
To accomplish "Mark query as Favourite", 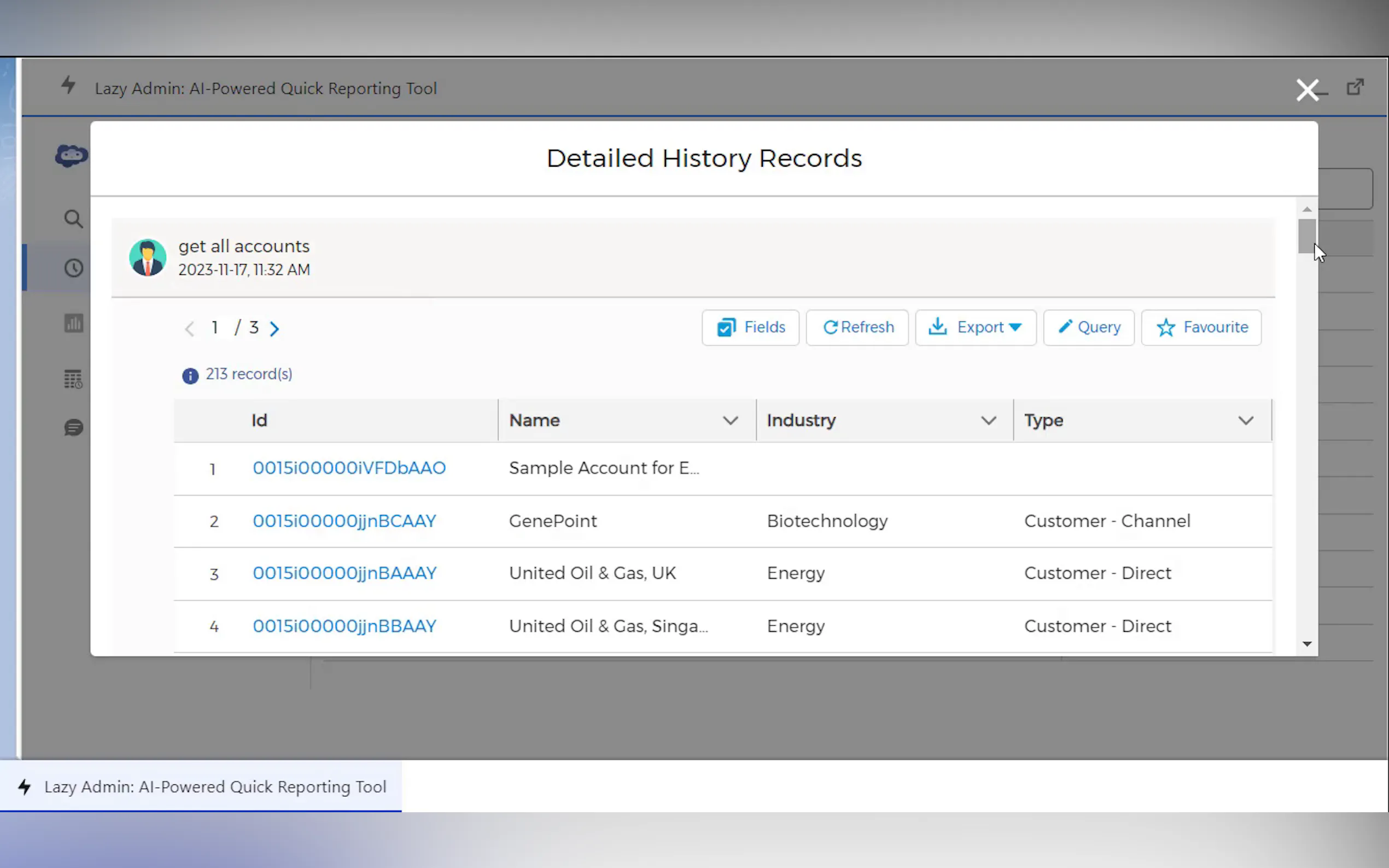I will click(1201, 327).
